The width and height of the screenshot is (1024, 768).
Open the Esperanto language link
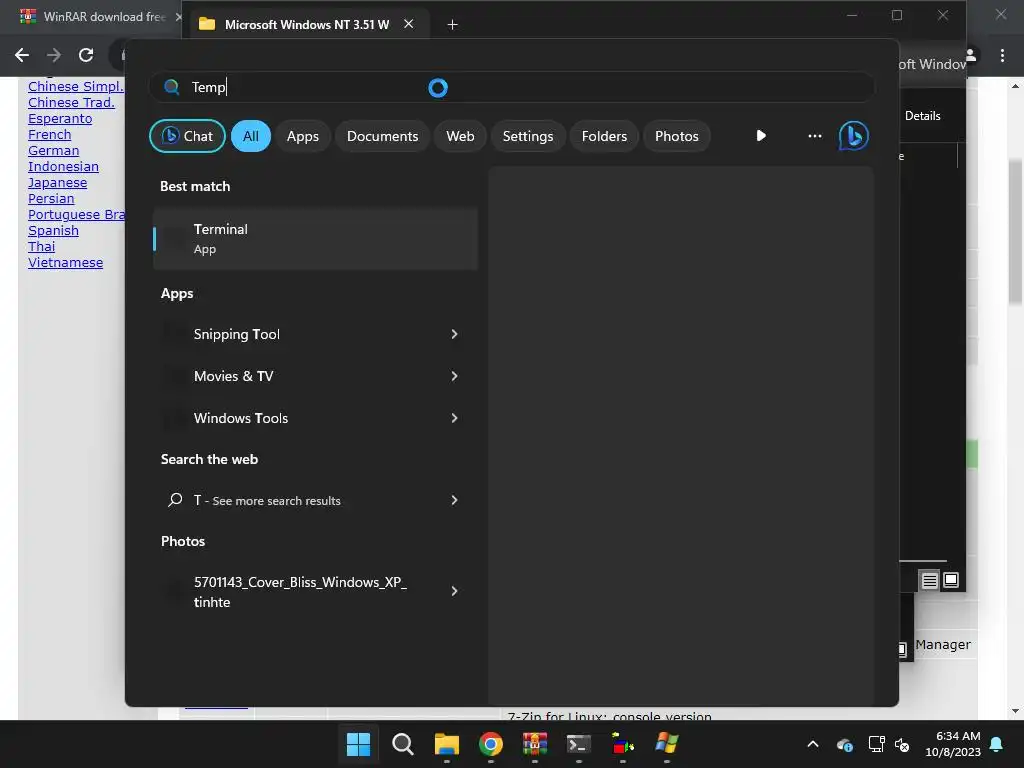point(60,118)
